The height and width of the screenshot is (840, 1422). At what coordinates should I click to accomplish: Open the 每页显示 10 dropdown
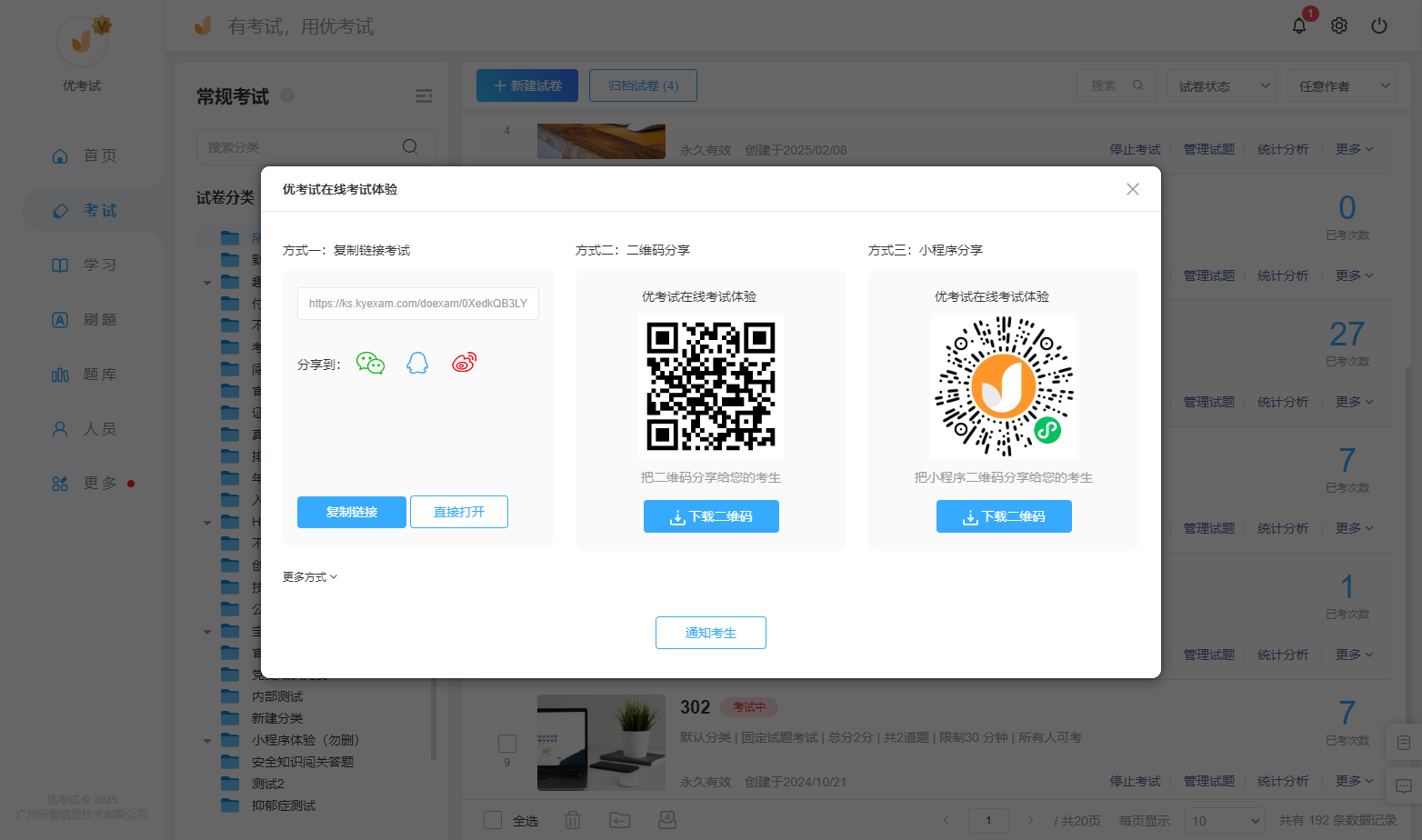coord(1224,820)
